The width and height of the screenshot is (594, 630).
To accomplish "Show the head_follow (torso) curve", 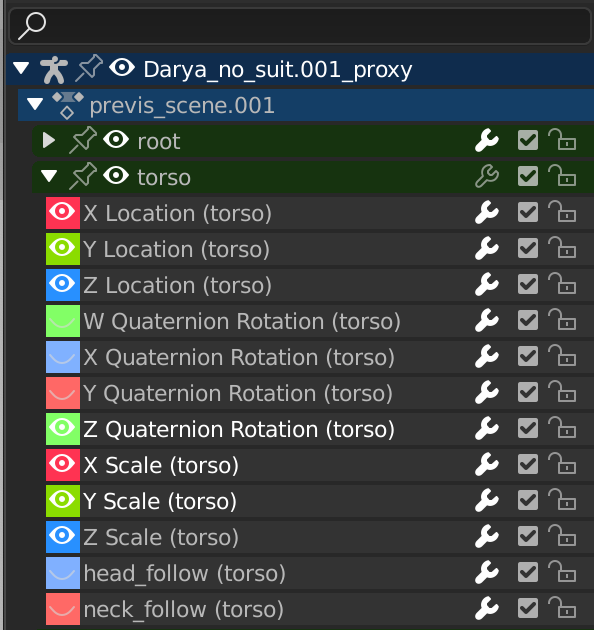I will click(63, 573).
